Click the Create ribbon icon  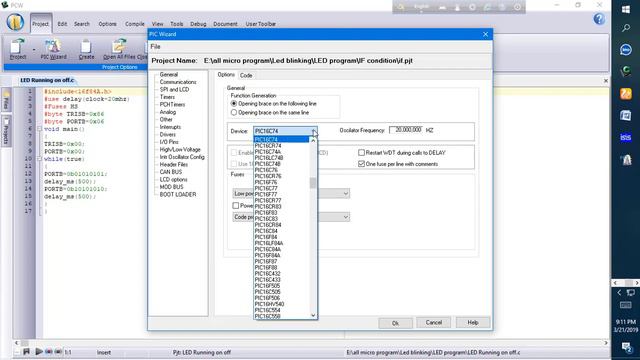pos(86,49)
